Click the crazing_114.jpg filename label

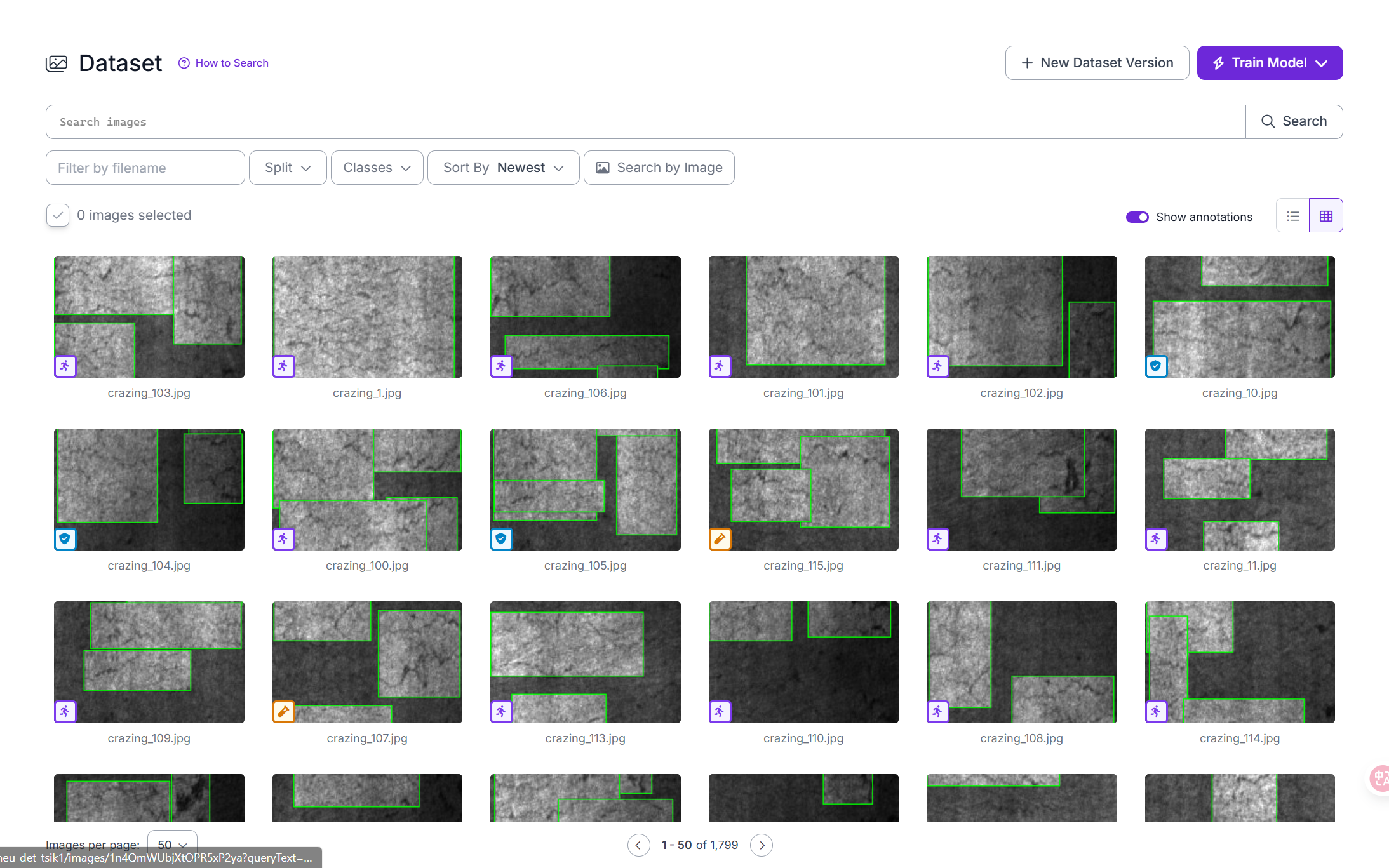click(x=1240, y=738)
